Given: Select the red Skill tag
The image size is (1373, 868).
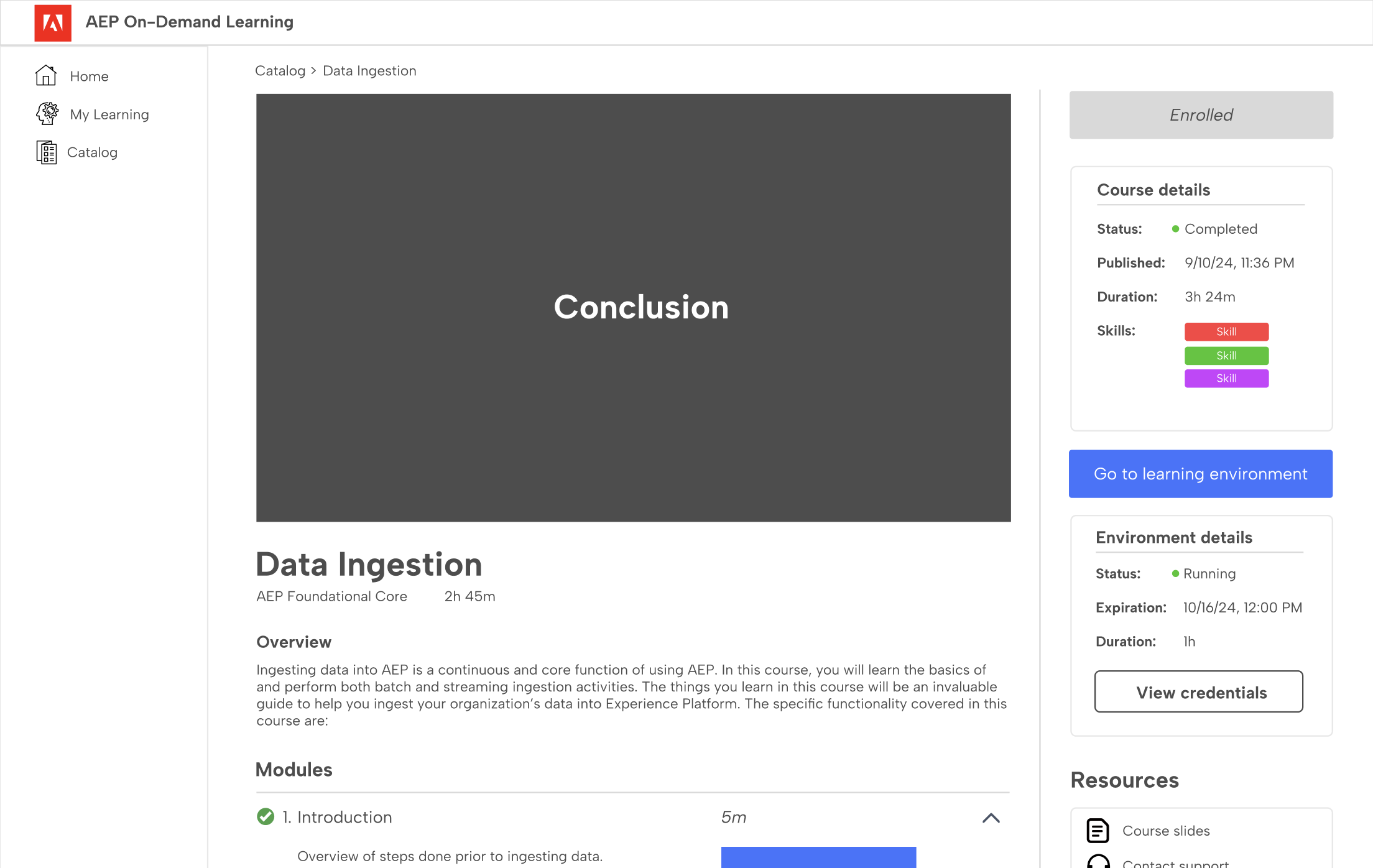Looking at the screenshot, I should point(1226,332).
